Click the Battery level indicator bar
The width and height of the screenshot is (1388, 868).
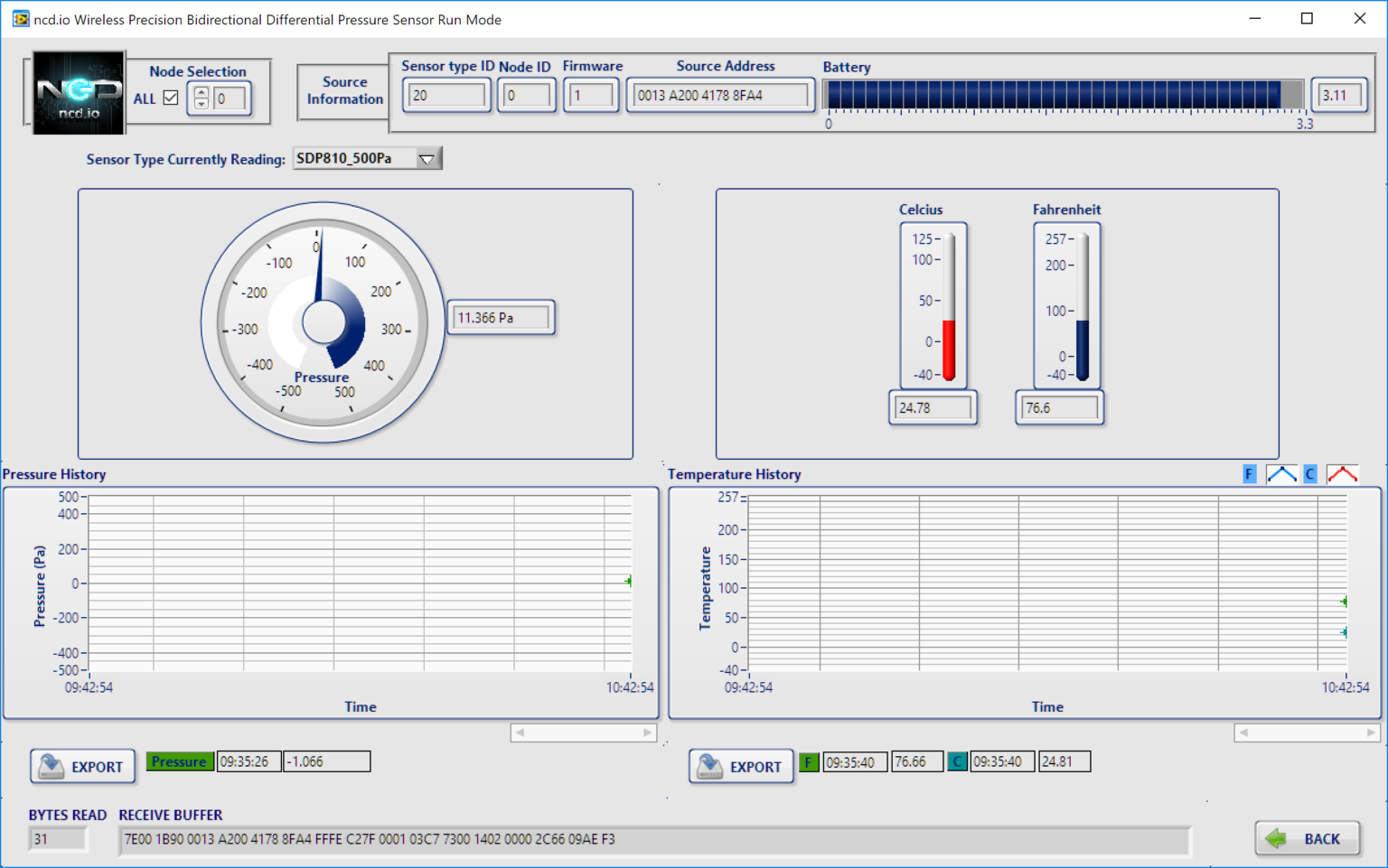tap(1064, 95)
